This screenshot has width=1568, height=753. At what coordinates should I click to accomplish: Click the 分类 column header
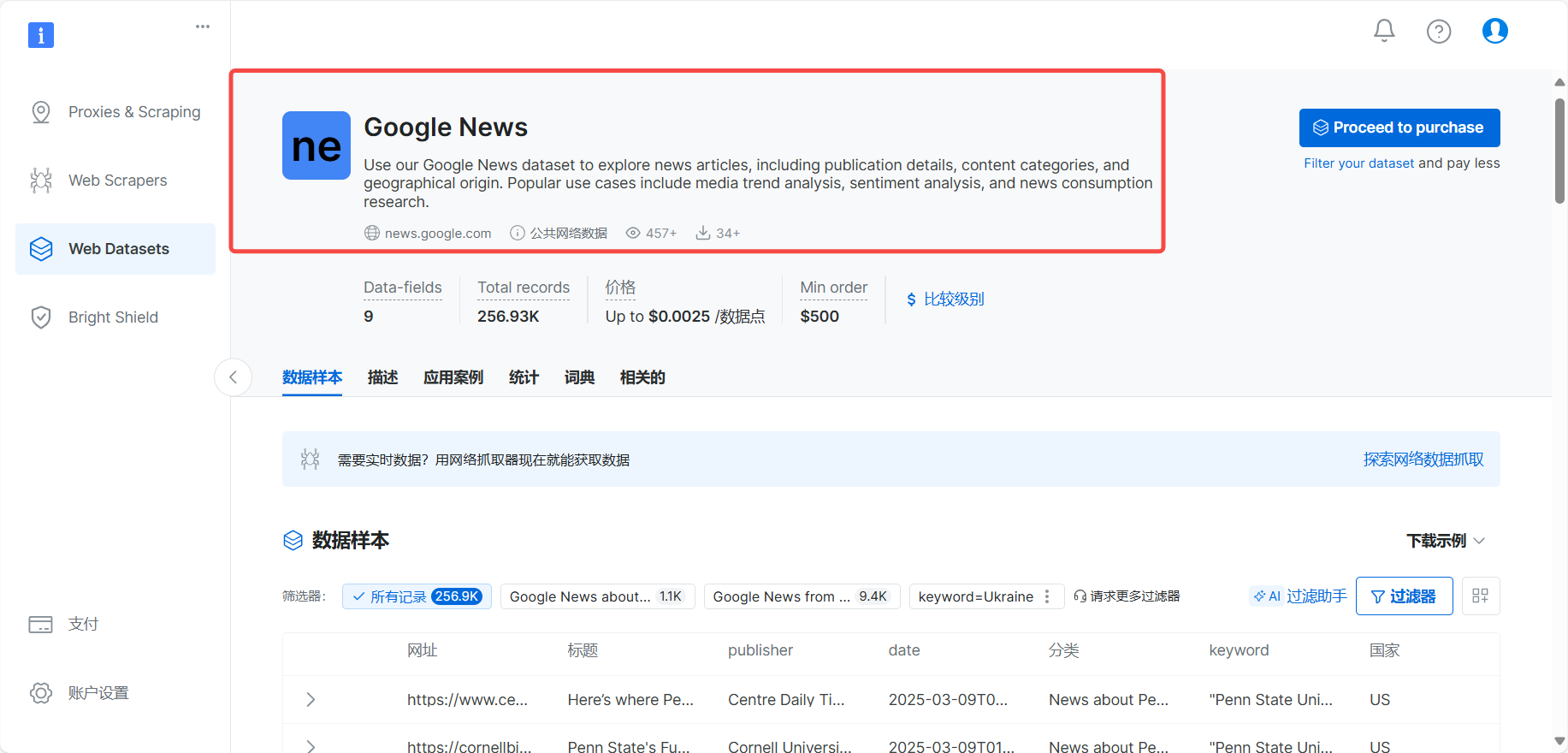tap(1064, 650)
